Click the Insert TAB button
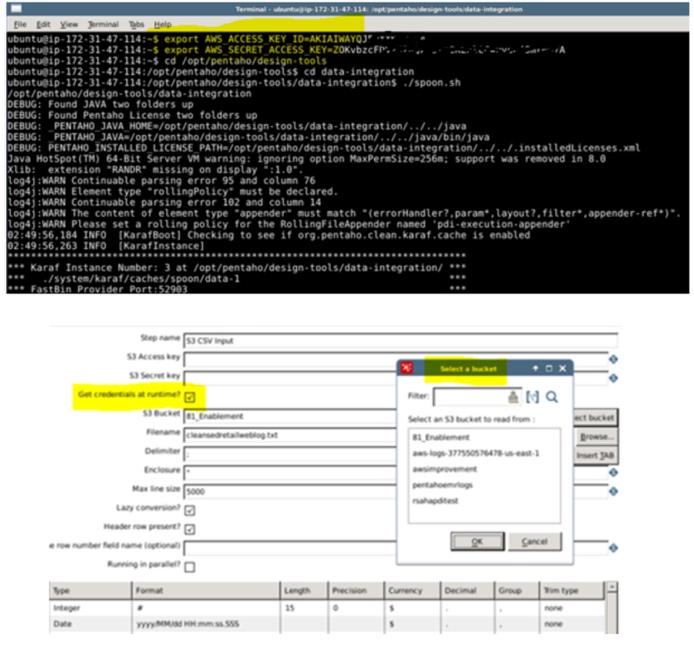 click(595, 455)
